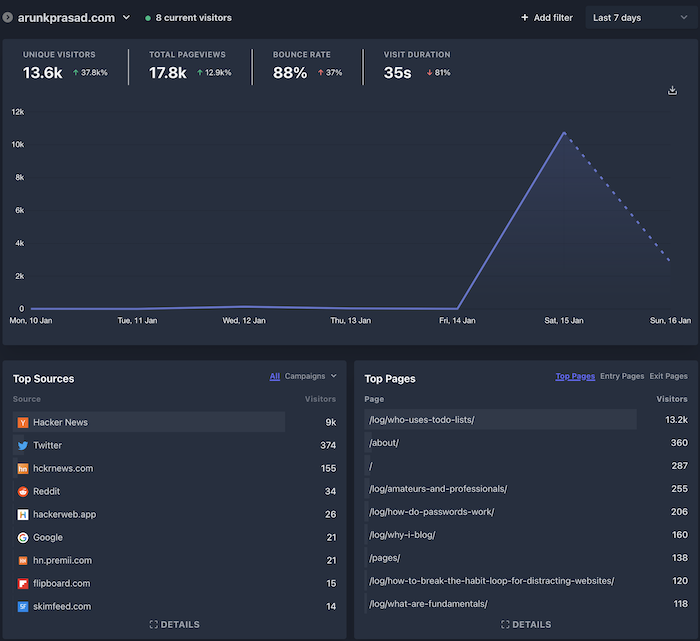700x641 pixels.
Task: Filter by /log/why-i-blog/ page
Action: tap(402, 535)
